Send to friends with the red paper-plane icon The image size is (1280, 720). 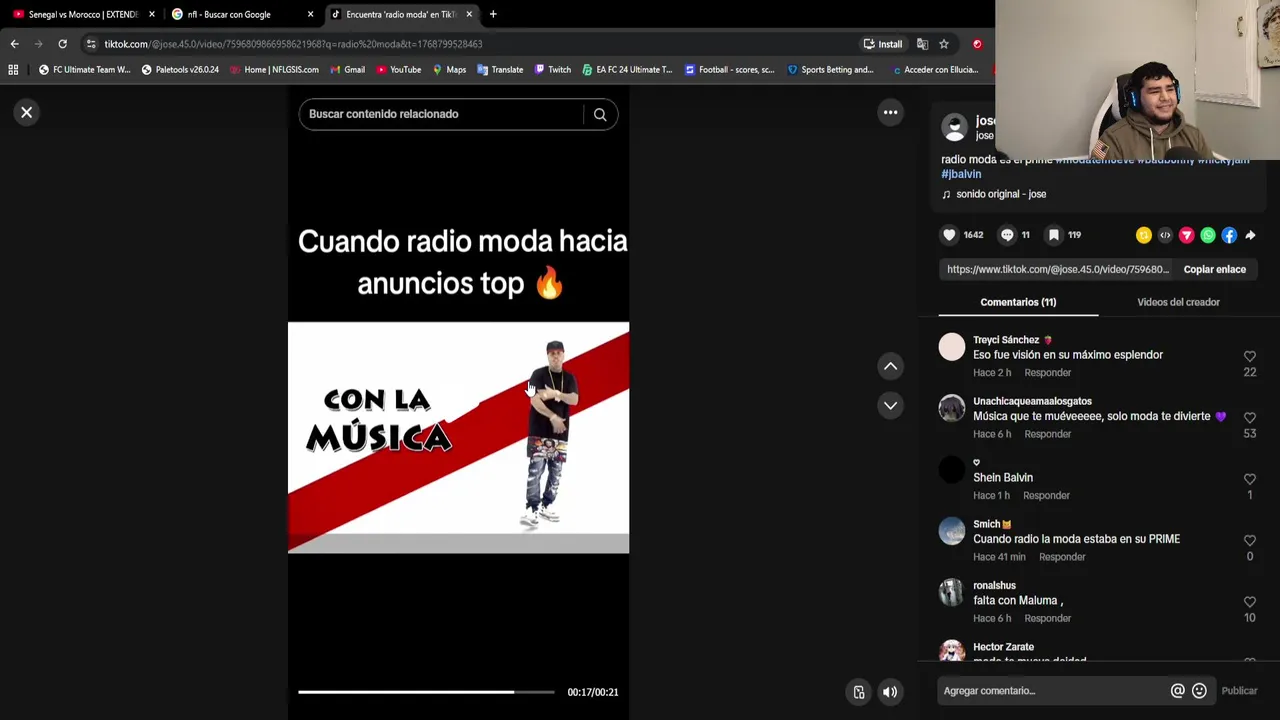[x=1186, y=235]
